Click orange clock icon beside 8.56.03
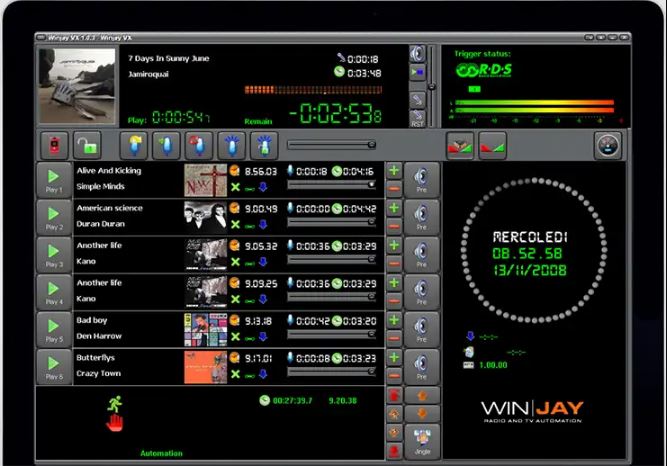 coord(234,171)
